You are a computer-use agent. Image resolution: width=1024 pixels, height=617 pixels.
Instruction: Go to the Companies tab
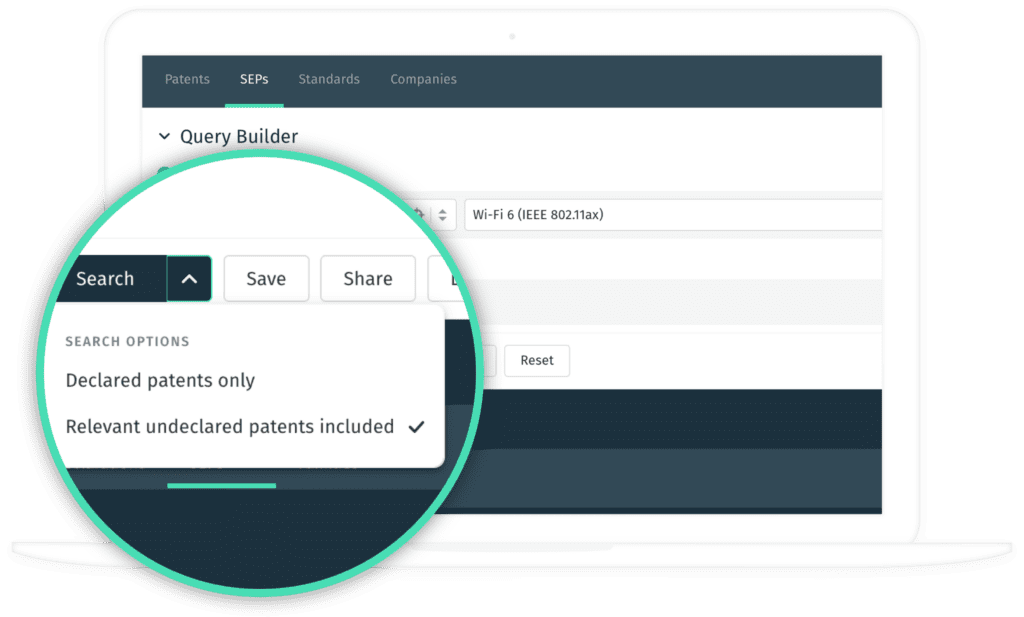point(423,79)
